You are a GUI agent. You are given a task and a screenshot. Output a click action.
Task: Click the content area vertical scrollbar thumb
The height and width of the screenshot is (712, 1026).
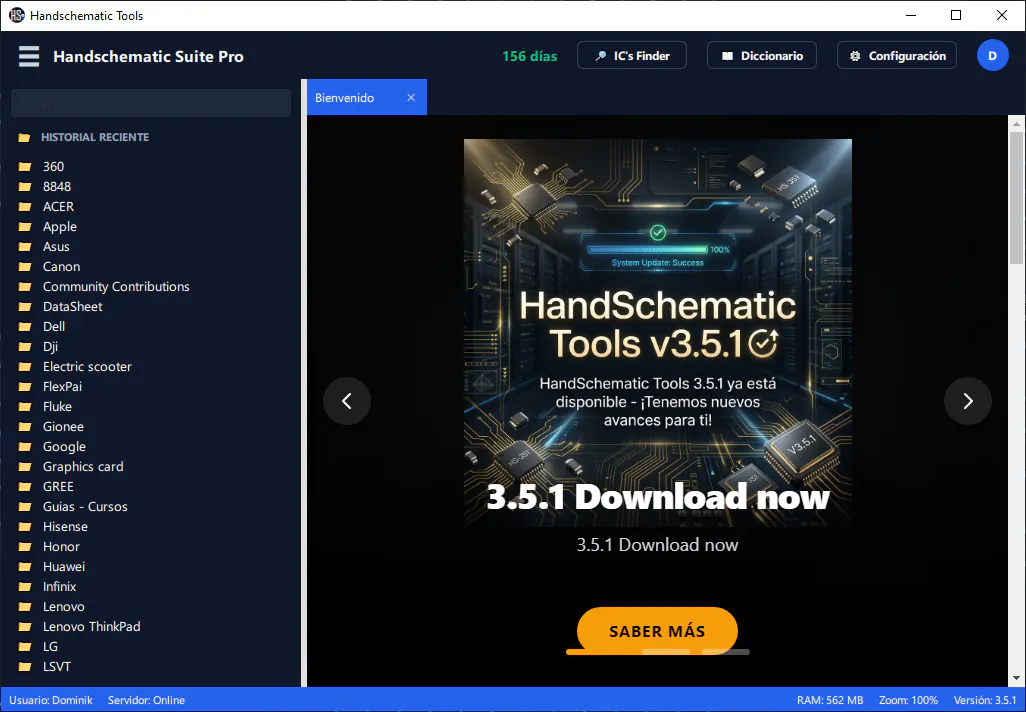pyautogui.click(x=1016, y=198)
